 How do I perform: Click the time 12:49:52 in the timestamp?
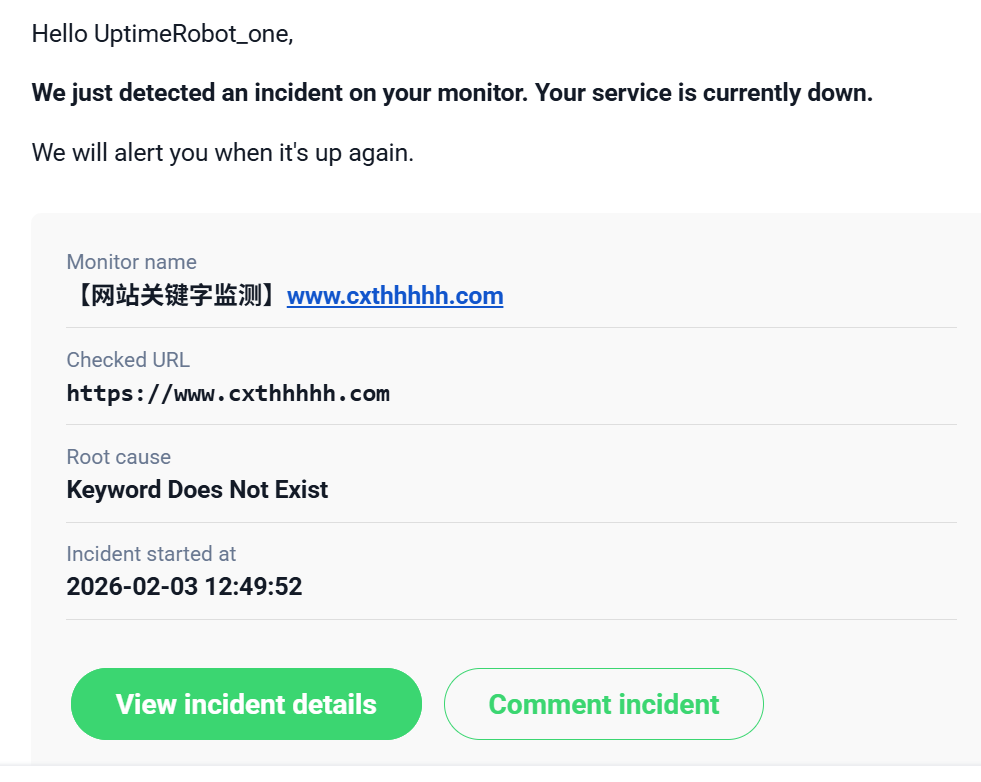tap(253, 587)
